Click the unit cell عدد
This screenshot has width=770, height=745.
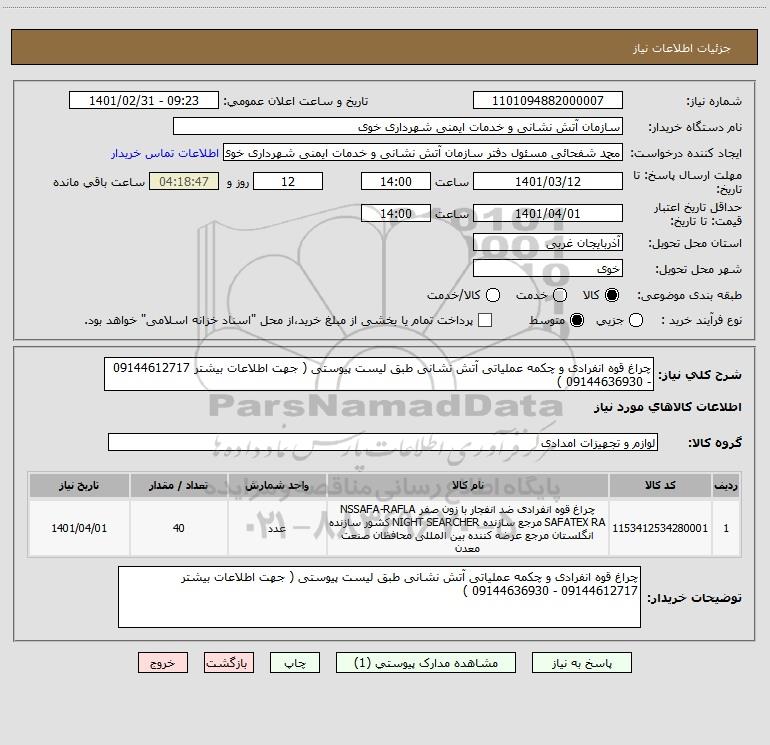[277, 528]
